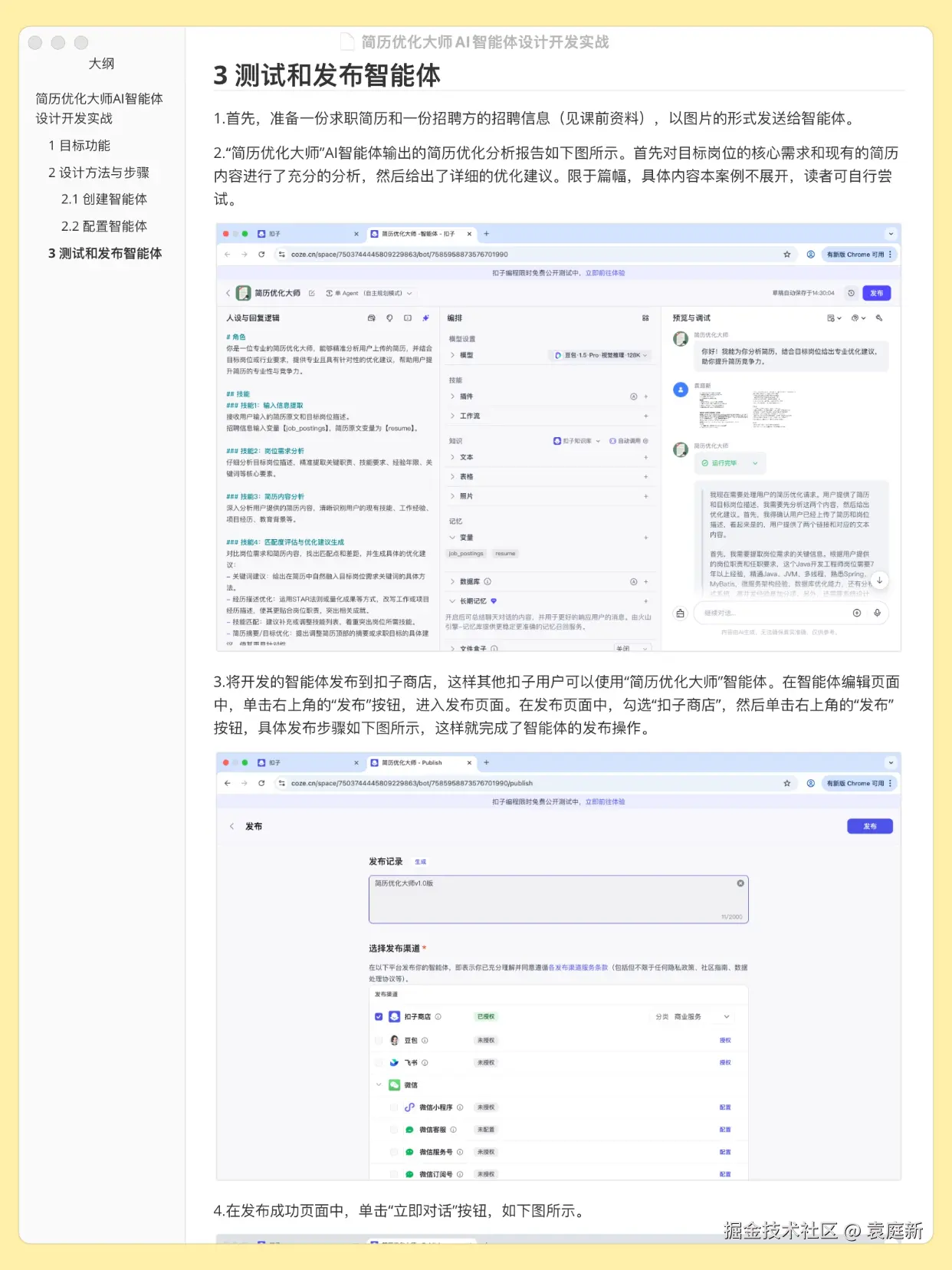
Task: Click 授权 link on the 豆包 row
Action: pyautogui.click(x=725, y=1041)
